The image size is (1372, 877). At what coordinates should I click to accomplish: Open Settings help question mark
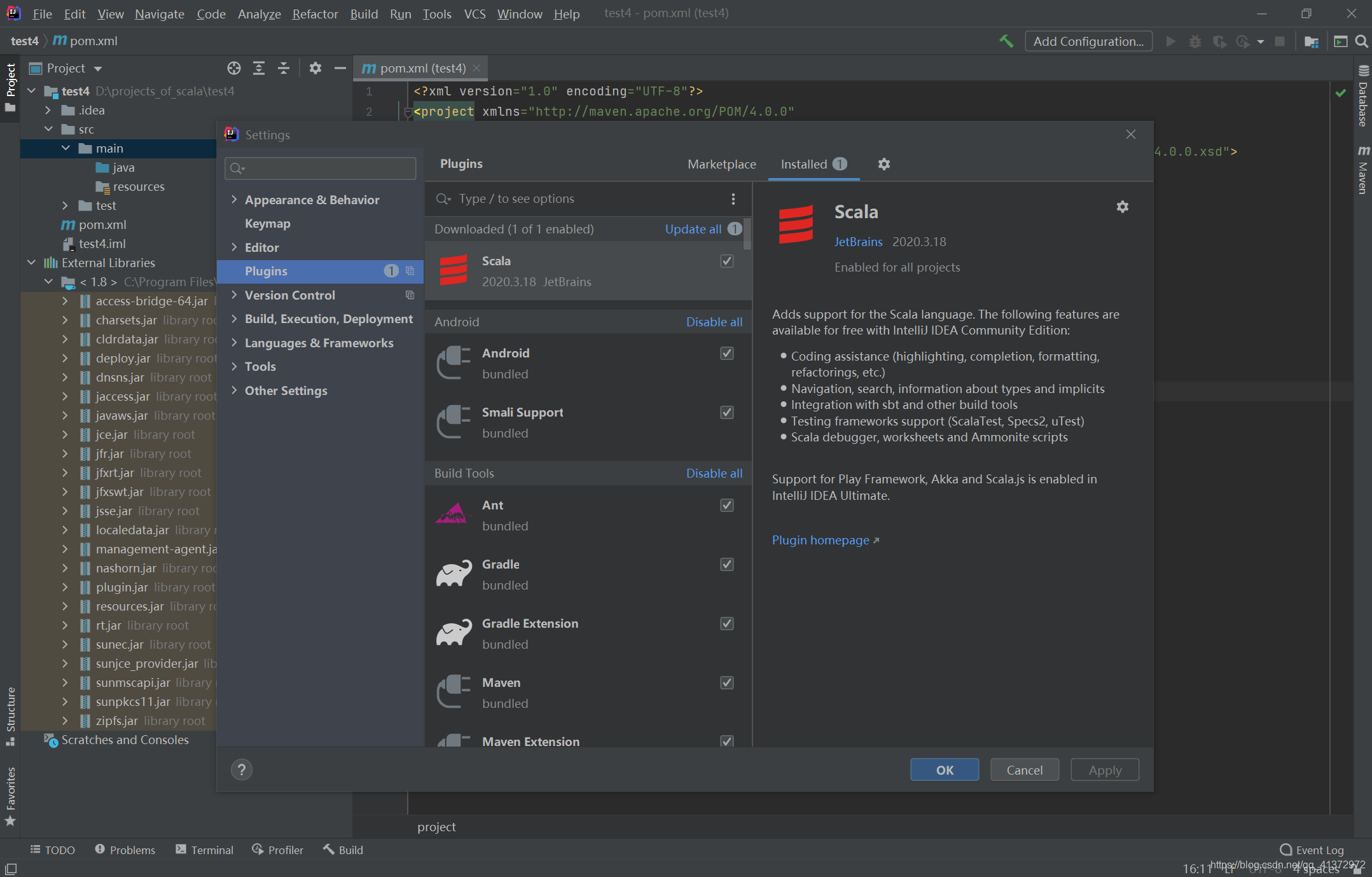pyautogui.click(x=241, y=770)
